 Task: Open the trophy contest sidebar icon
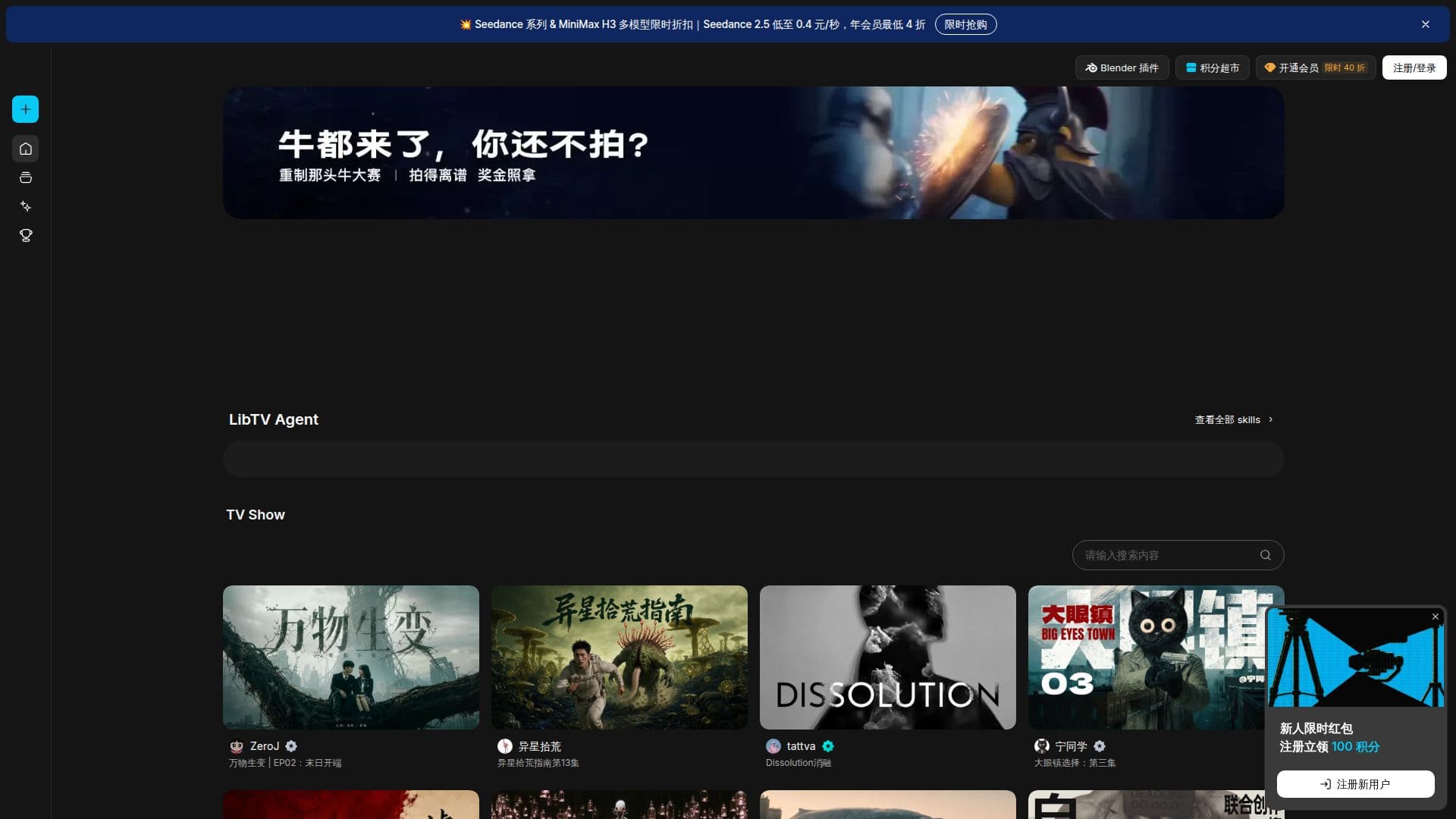coord(25,236)
